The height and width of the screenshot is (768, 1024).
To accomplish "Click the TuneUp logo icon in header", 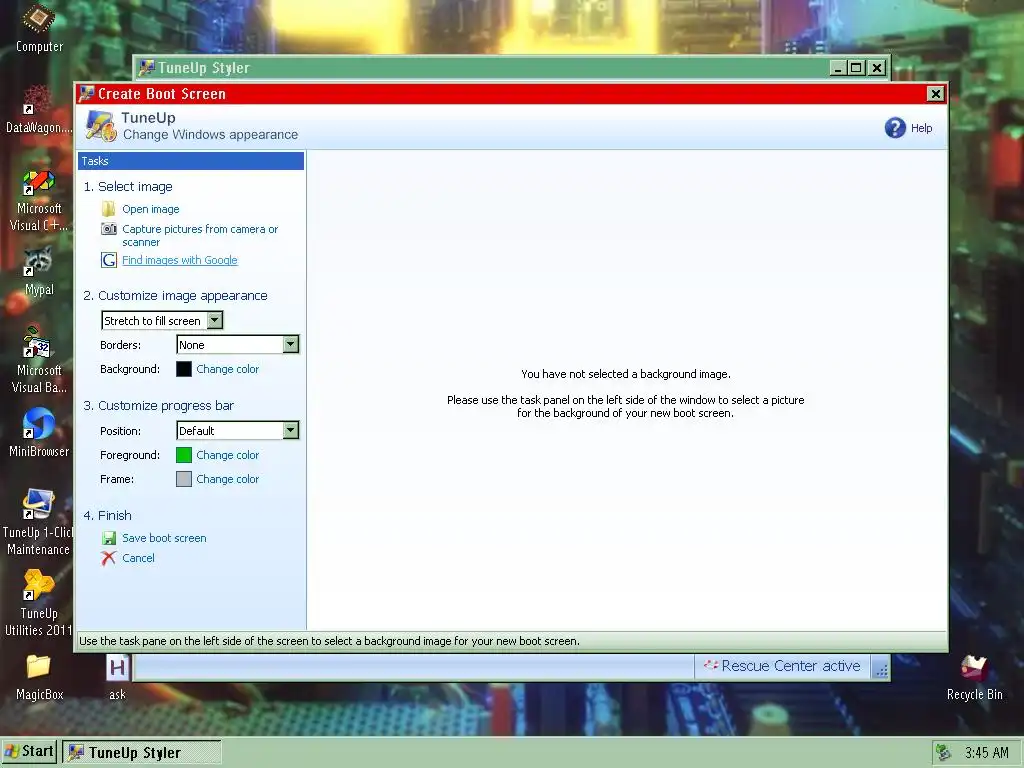I will point(101,125).
